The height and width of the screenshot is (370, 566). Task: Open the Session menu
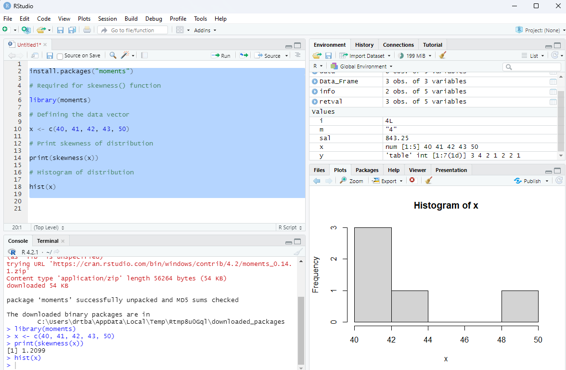[107, 18]
